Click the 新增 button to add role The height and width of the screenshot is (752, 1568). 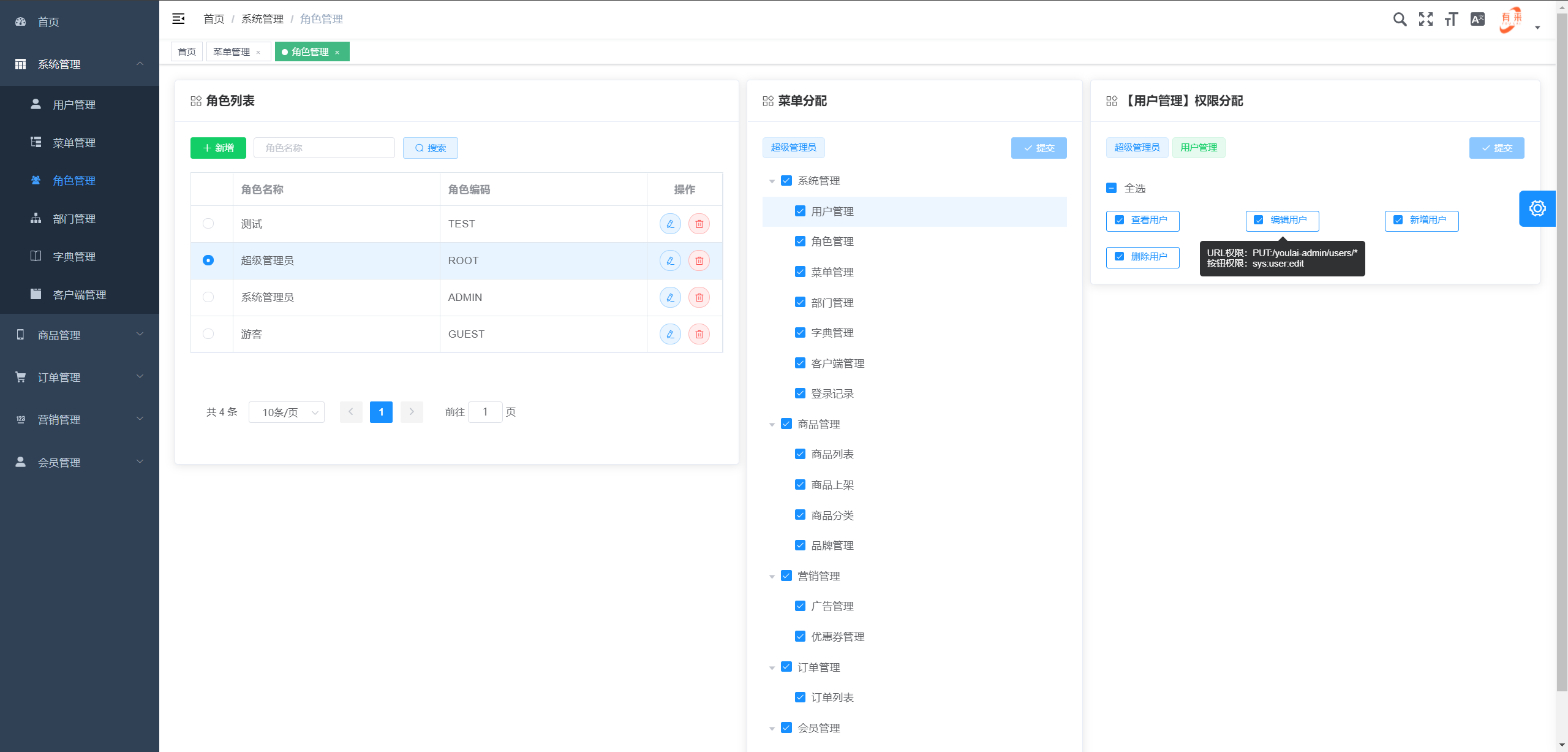[x=217, y=148]
